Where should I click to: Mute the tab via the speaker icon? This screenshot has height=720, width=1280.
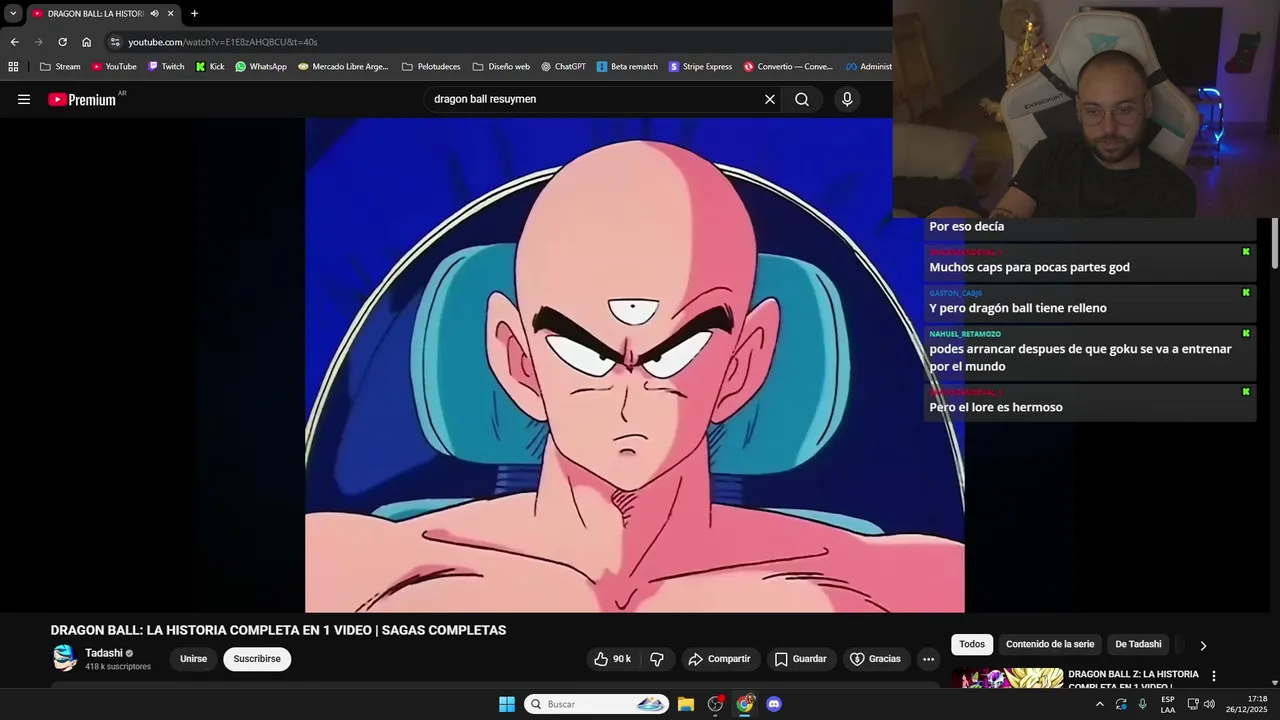[x=154, y=14]
